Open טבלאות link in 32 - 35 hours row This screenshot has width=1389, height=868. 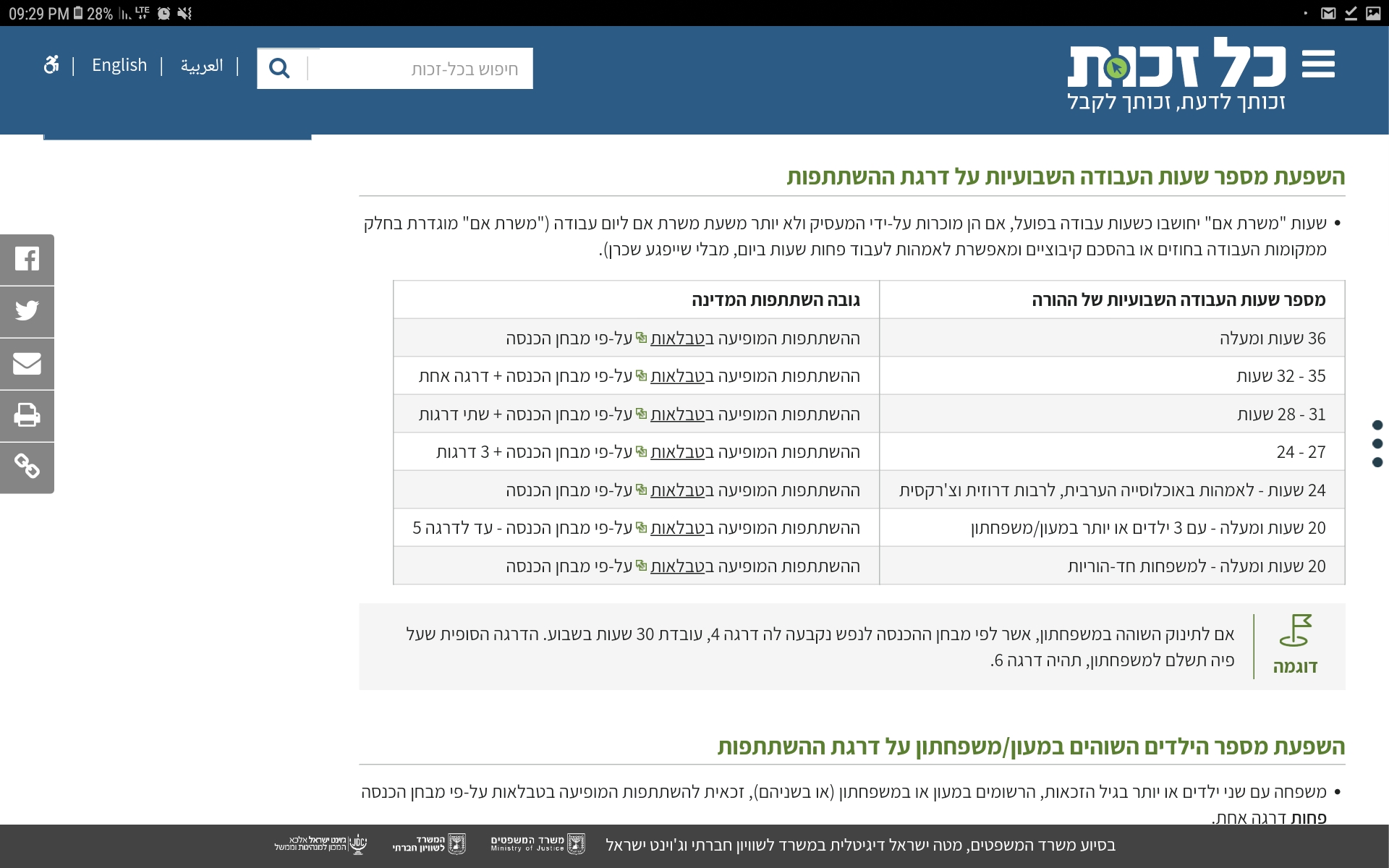click(677, 376)
